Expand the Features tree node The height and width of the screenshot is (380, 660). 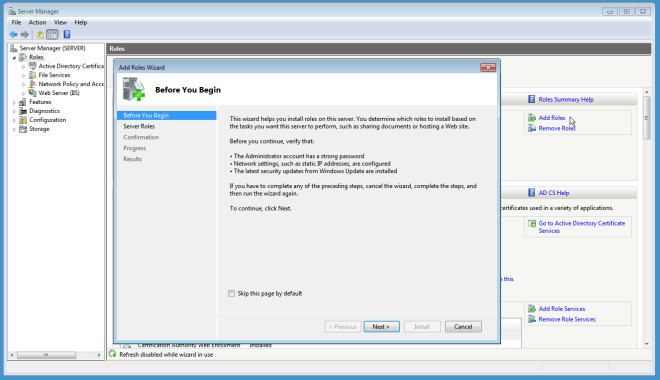(14, 102)
